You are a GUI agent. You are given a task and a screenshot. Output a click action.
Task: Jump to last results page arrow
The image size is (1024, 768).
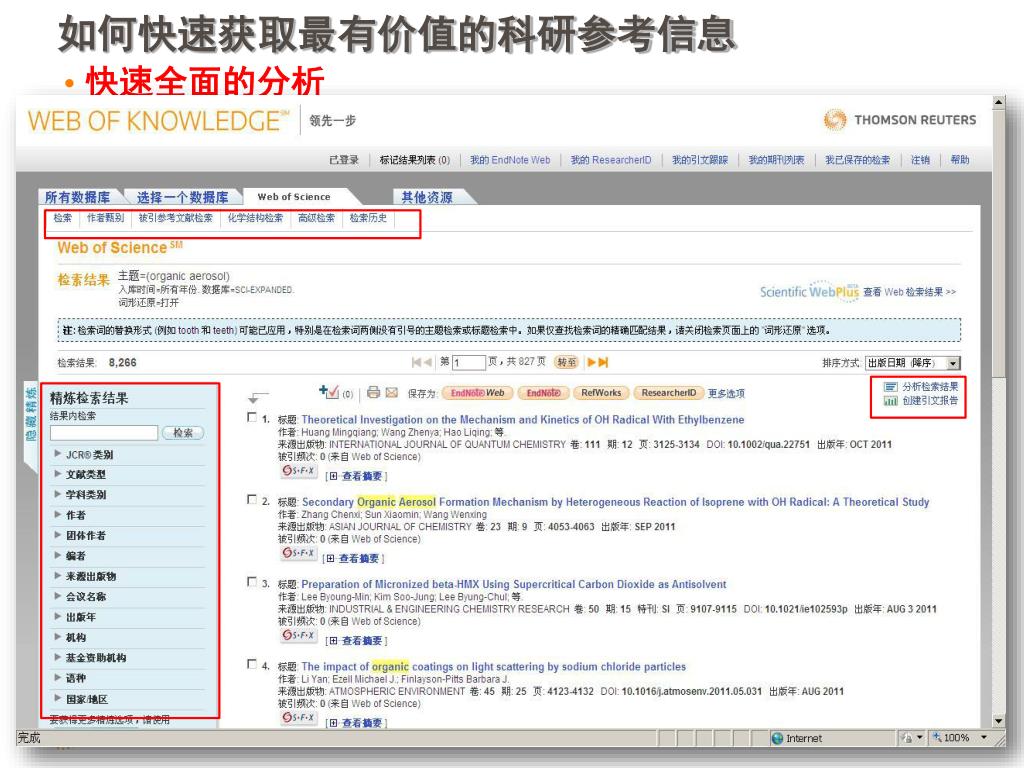pyautogui.click(x=603, y=362)
